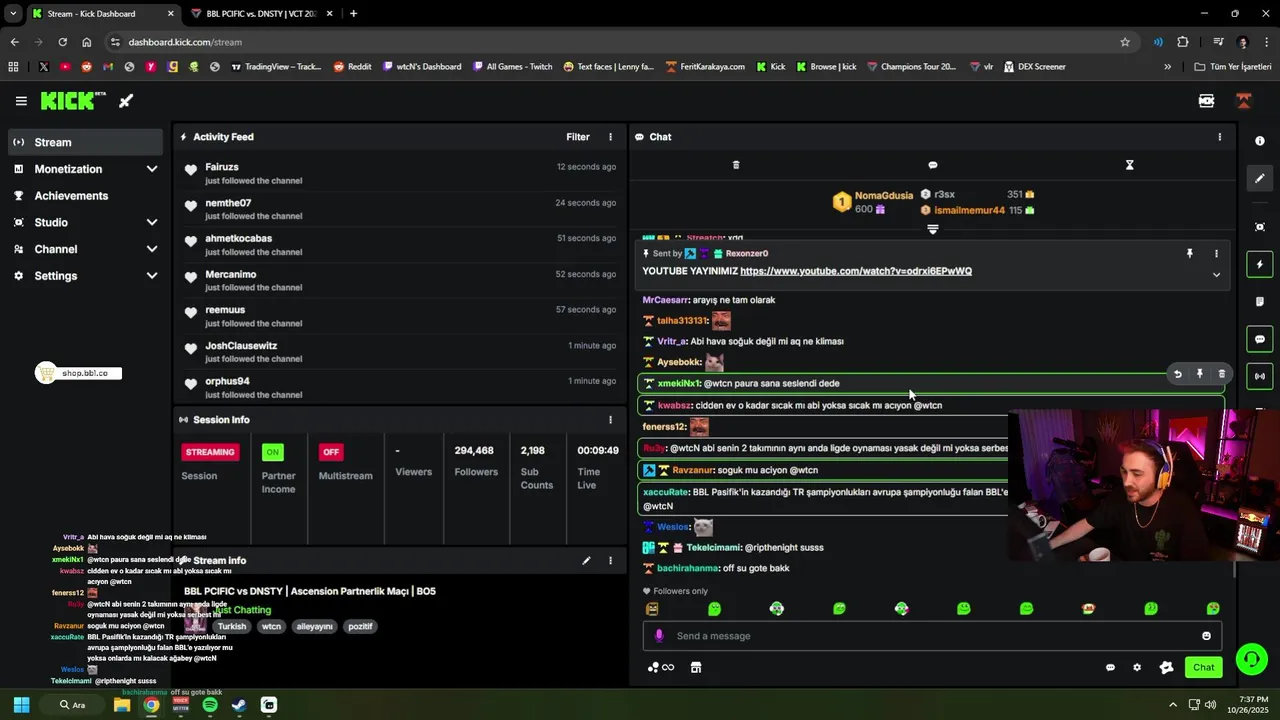Open the pinned YouTube stream link
The image size is (1280, 720).
click(x=856, y=271)
